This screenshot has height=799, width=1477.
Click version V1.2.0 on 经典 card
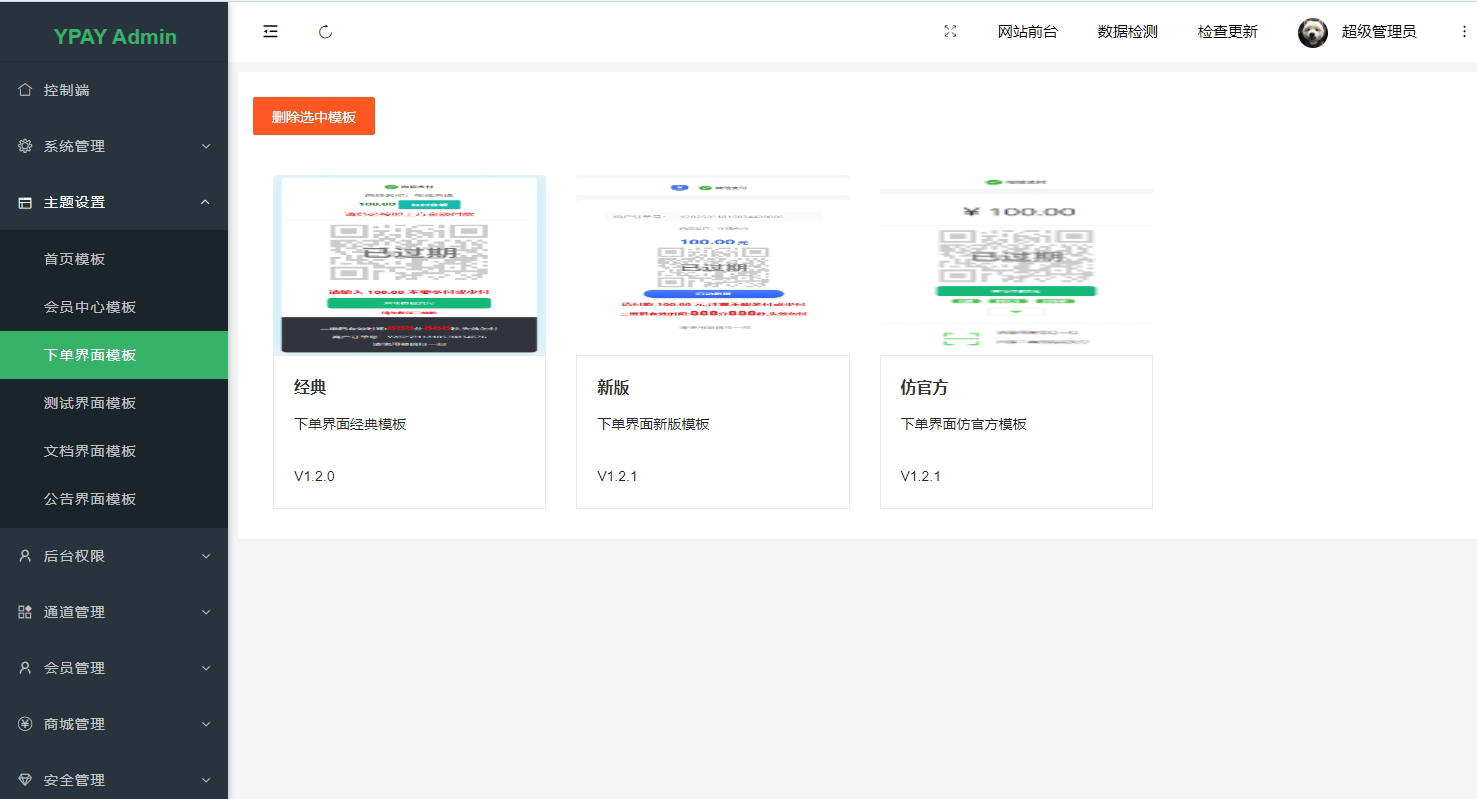pos(314,476)
